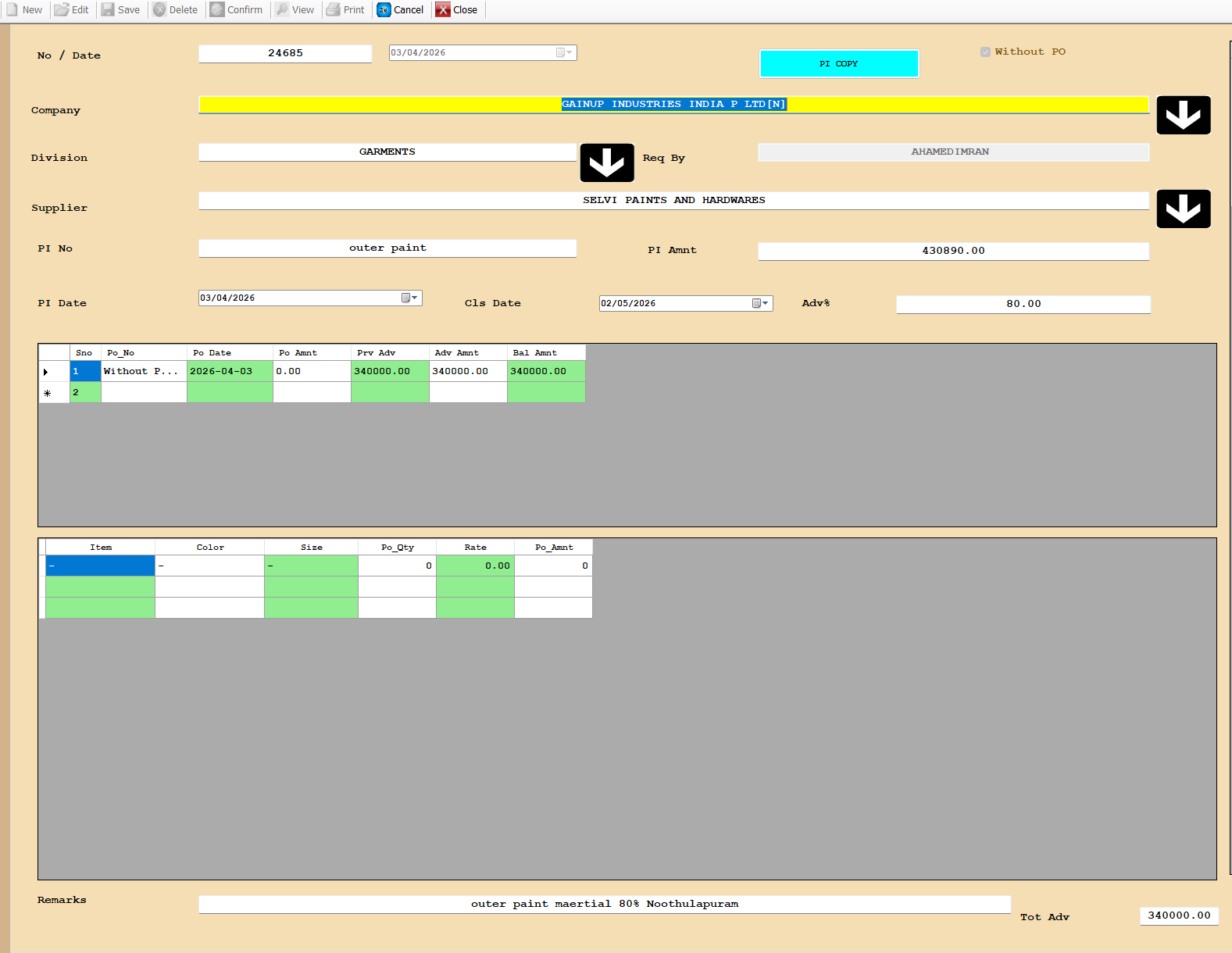Expand the PI Date calendar dropdown
This screenshot has height=953, width=1232.
point(410,298)
